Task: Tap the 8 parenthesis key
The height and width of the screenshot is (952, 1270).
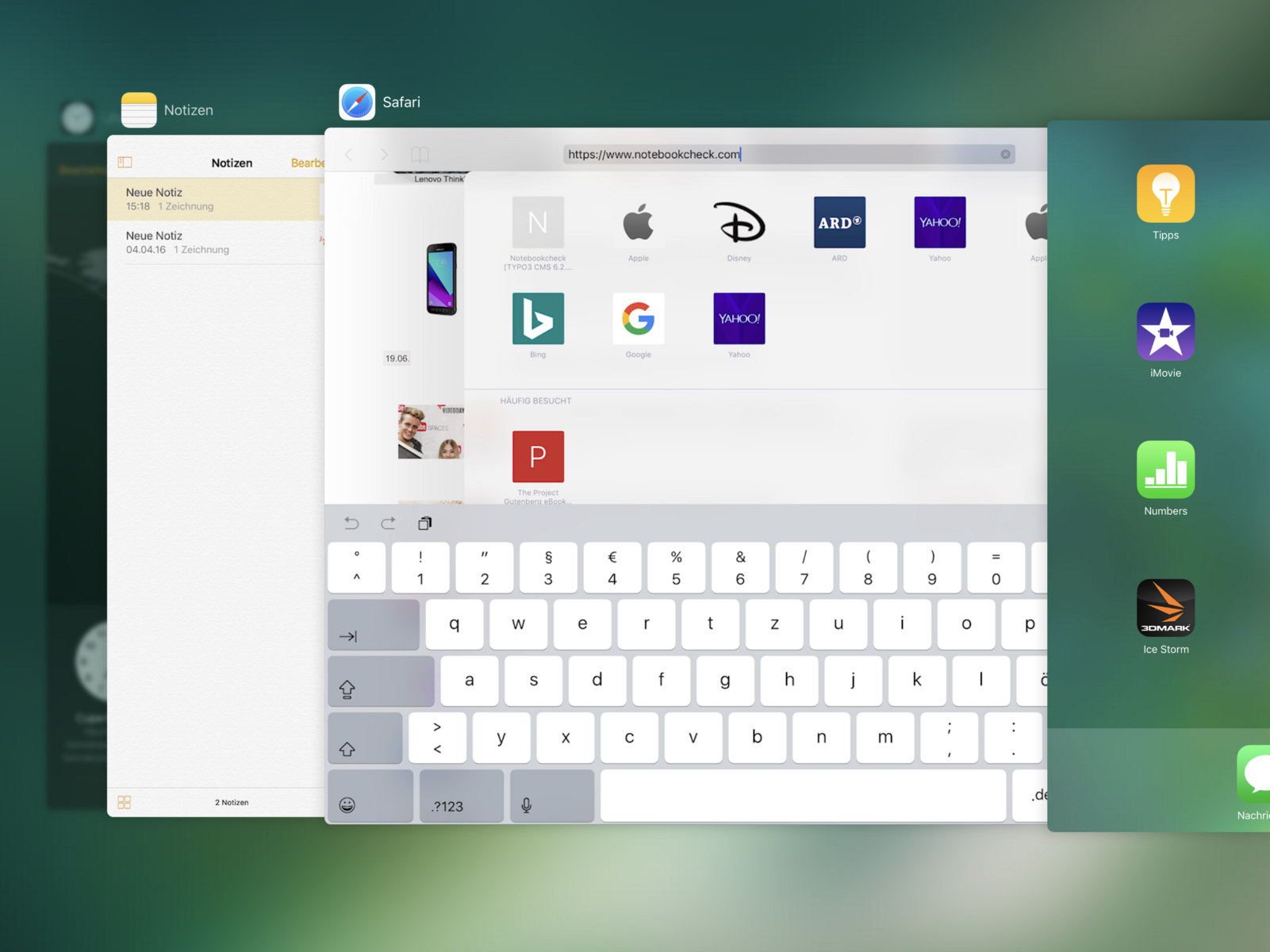Action: (x=868, y=567)
